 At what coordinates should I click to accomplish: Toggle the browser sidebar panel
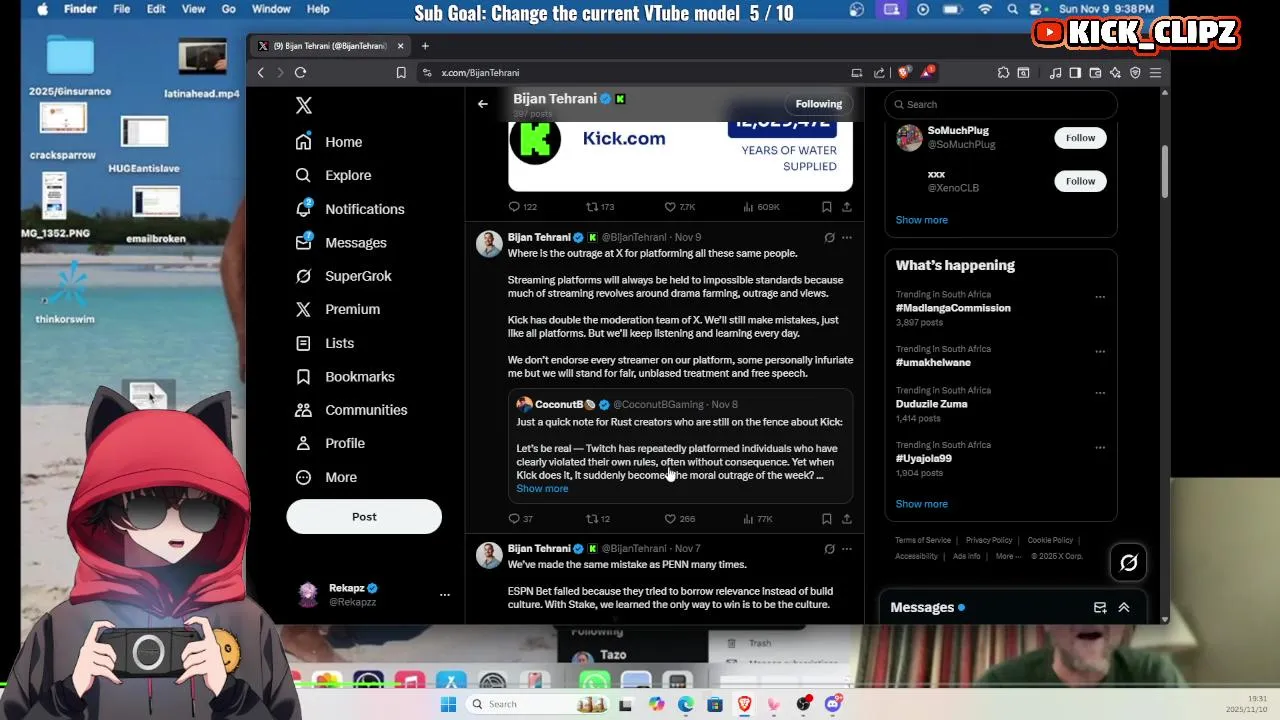1075,72
